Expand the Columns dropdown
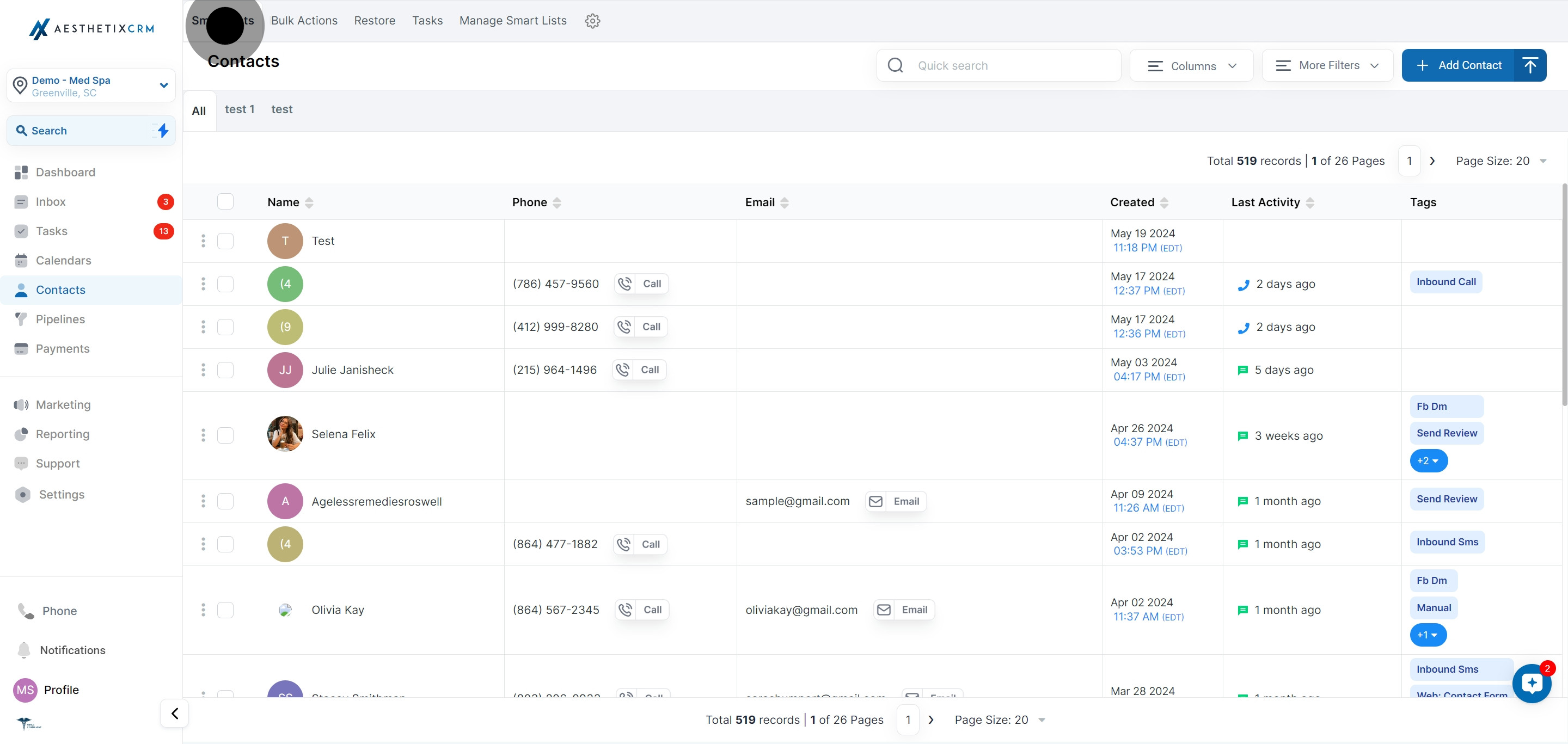1568x744 pixels. pos(1191,66)
